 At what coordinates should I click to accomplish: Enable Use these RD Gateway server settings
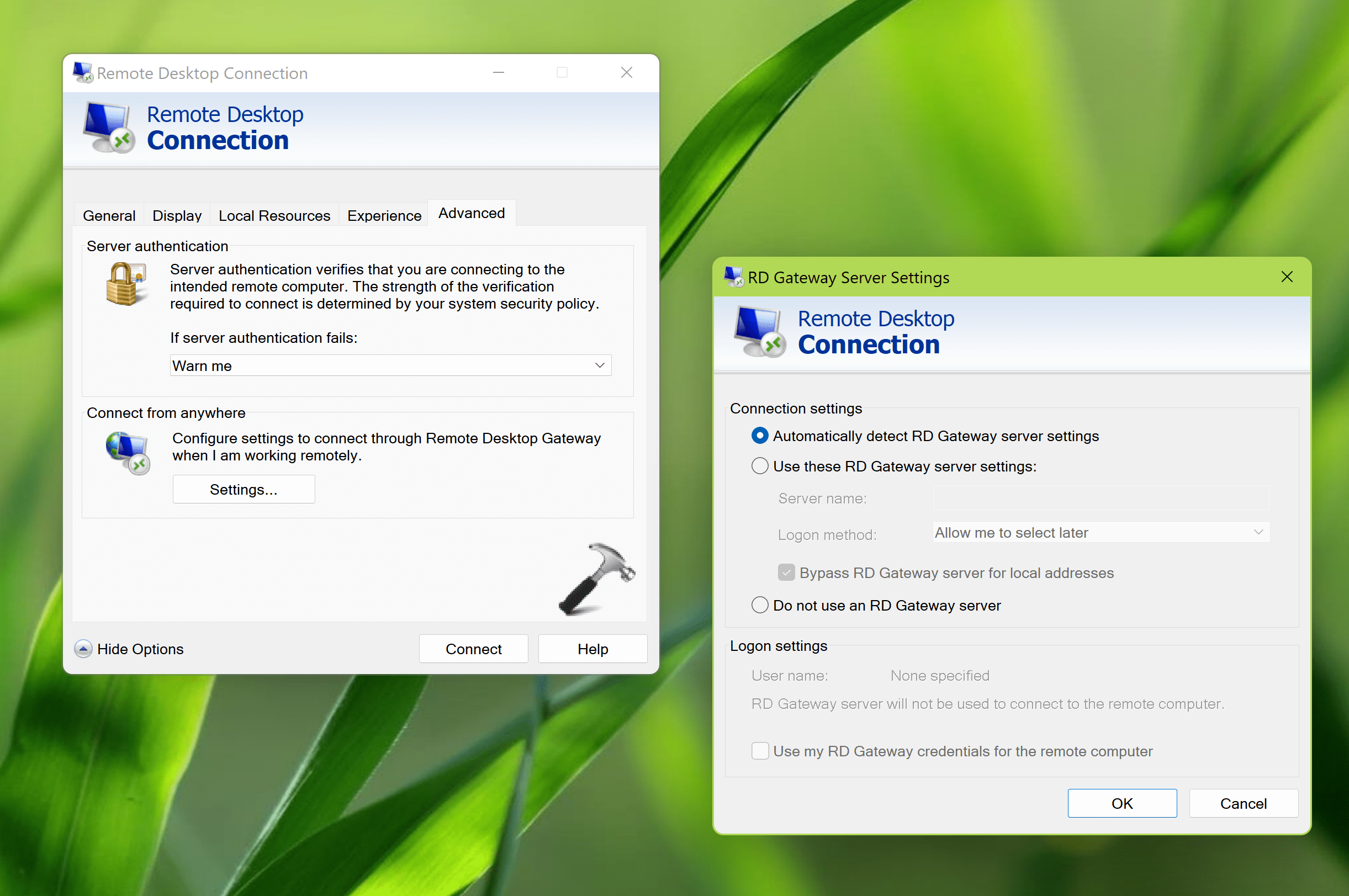760,466
